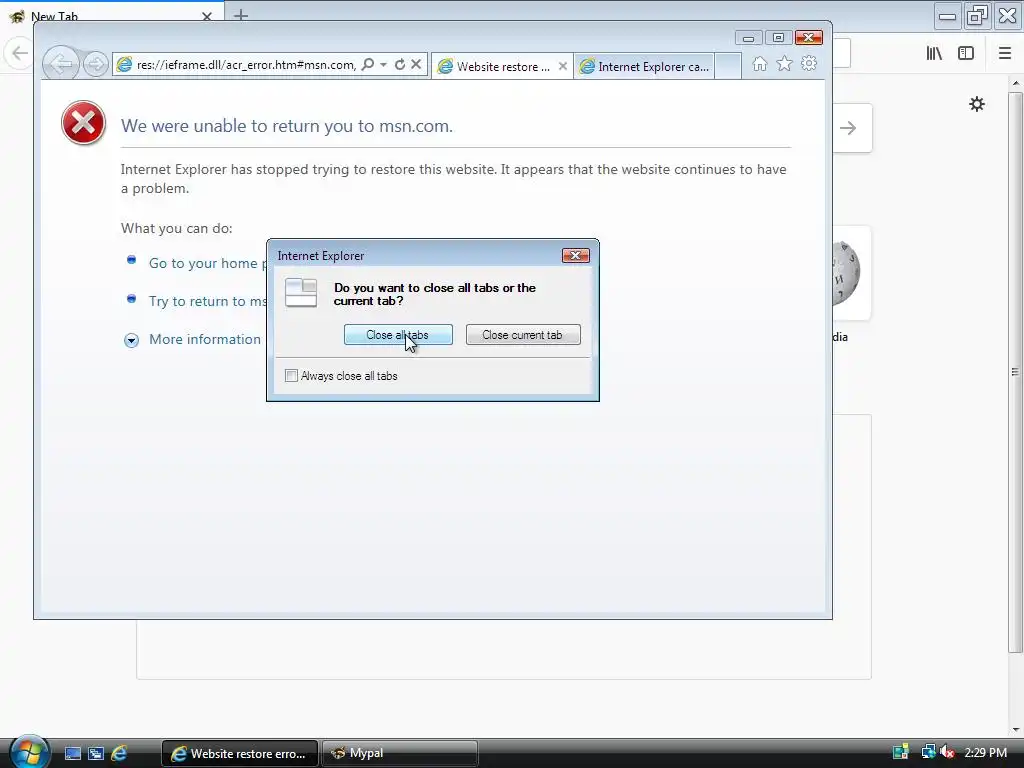The width and height of the screenshot is (1024, 768).
Task: Switch to the Internet Explorer ca... tab
Action: click(644, 66)
